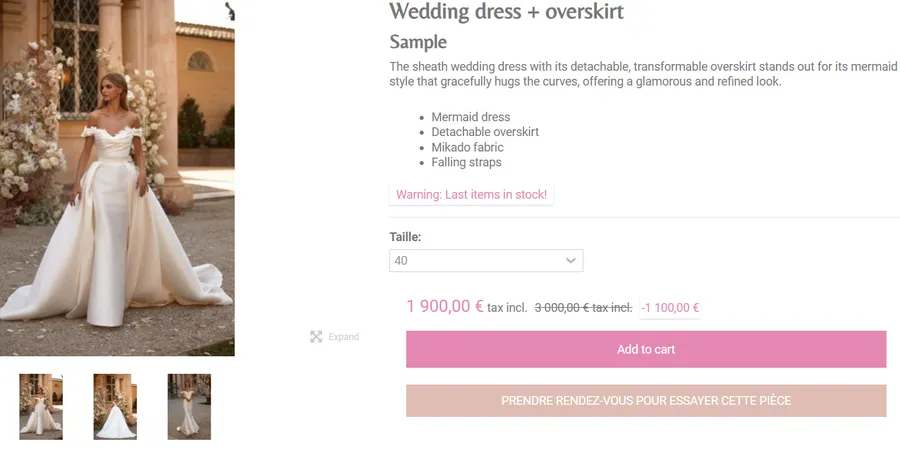Click the 1 900,00 € current price

[x=445, y=307]
